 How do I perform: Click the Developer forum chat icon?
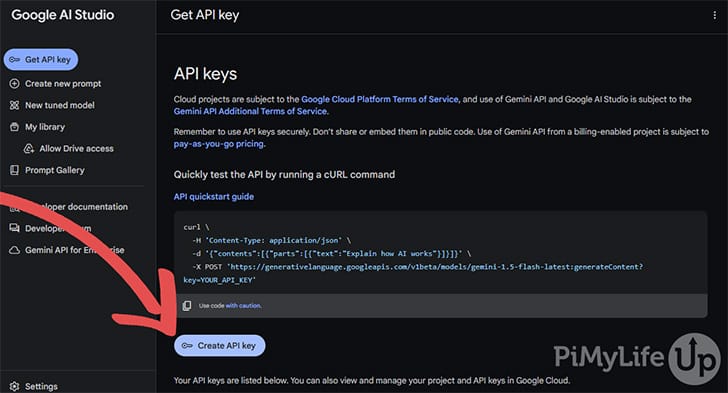(14, 228)
